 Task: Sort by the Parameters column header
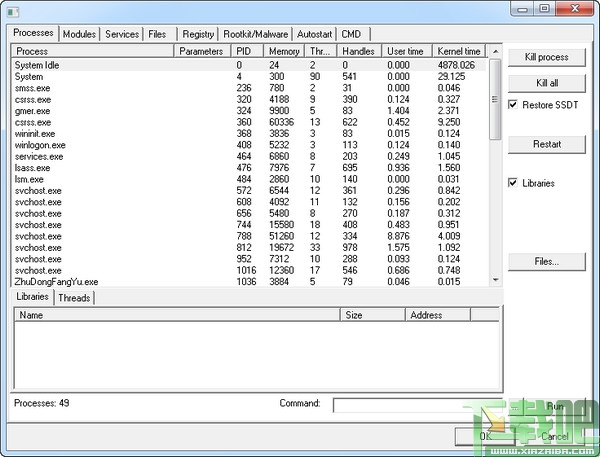202,51
